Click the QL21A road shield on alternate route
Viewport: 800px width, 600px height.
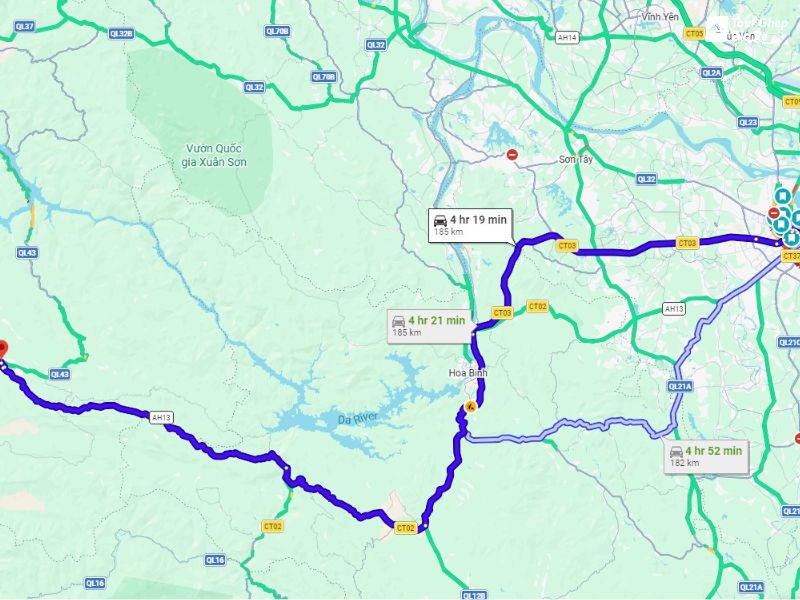pos(680,387)
